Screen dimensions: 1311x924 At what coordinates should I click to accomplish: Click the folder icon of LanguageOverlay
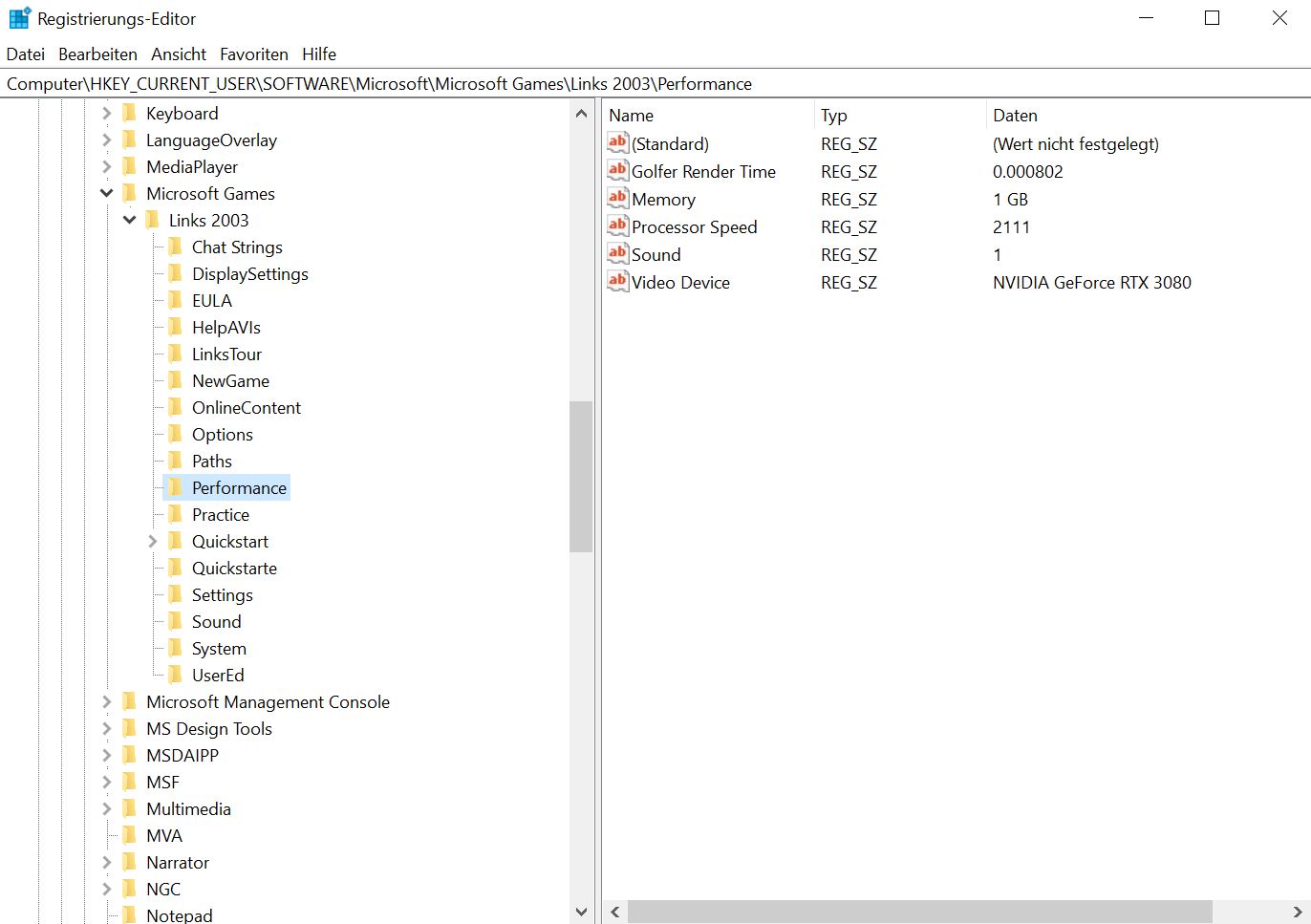tap(130, 140)
